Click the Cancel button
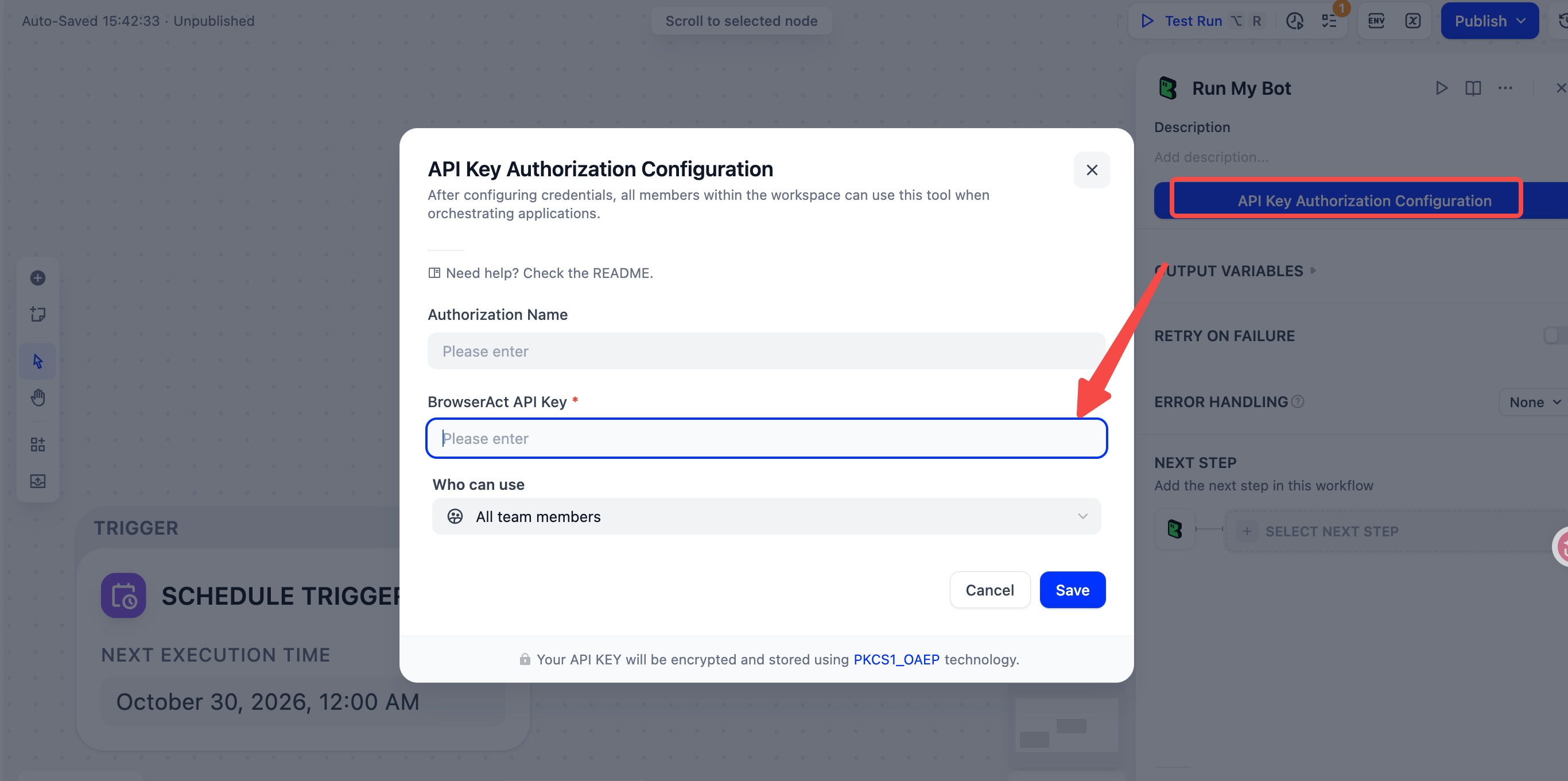 [x=989, y=590]
